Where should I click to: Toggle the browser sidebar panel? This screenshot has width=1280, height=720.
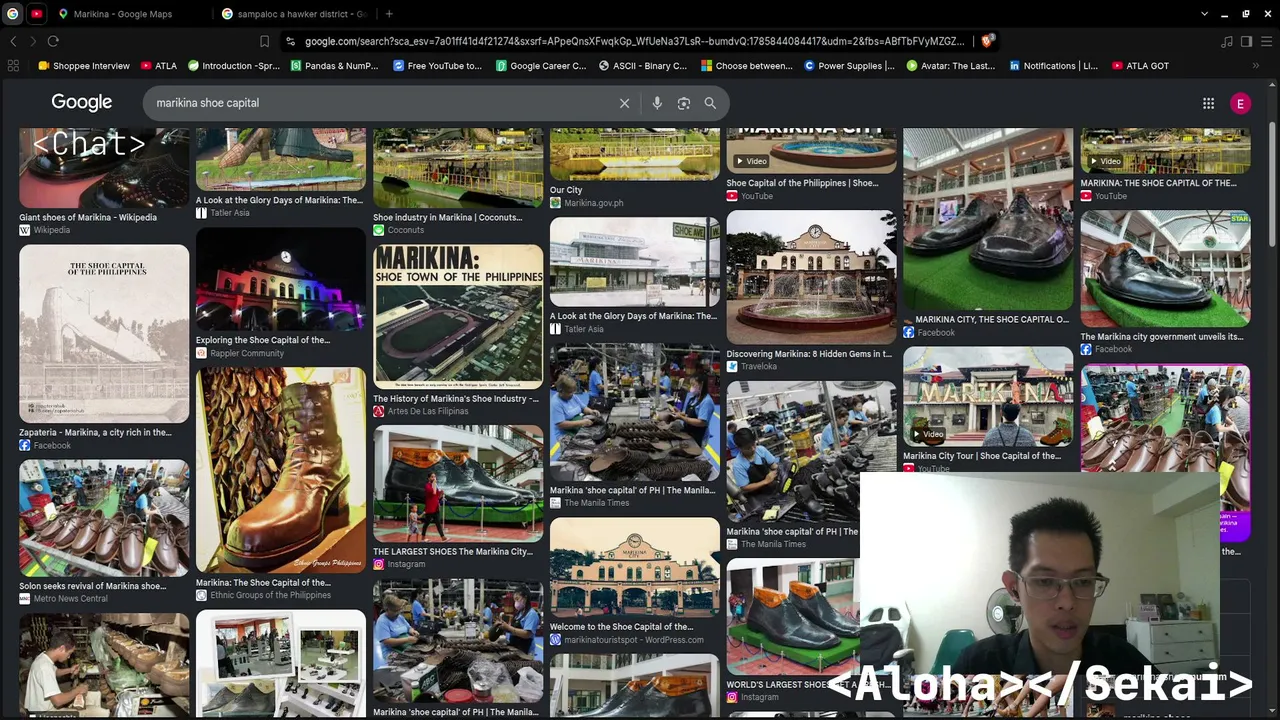click(x=1246, y=41)
